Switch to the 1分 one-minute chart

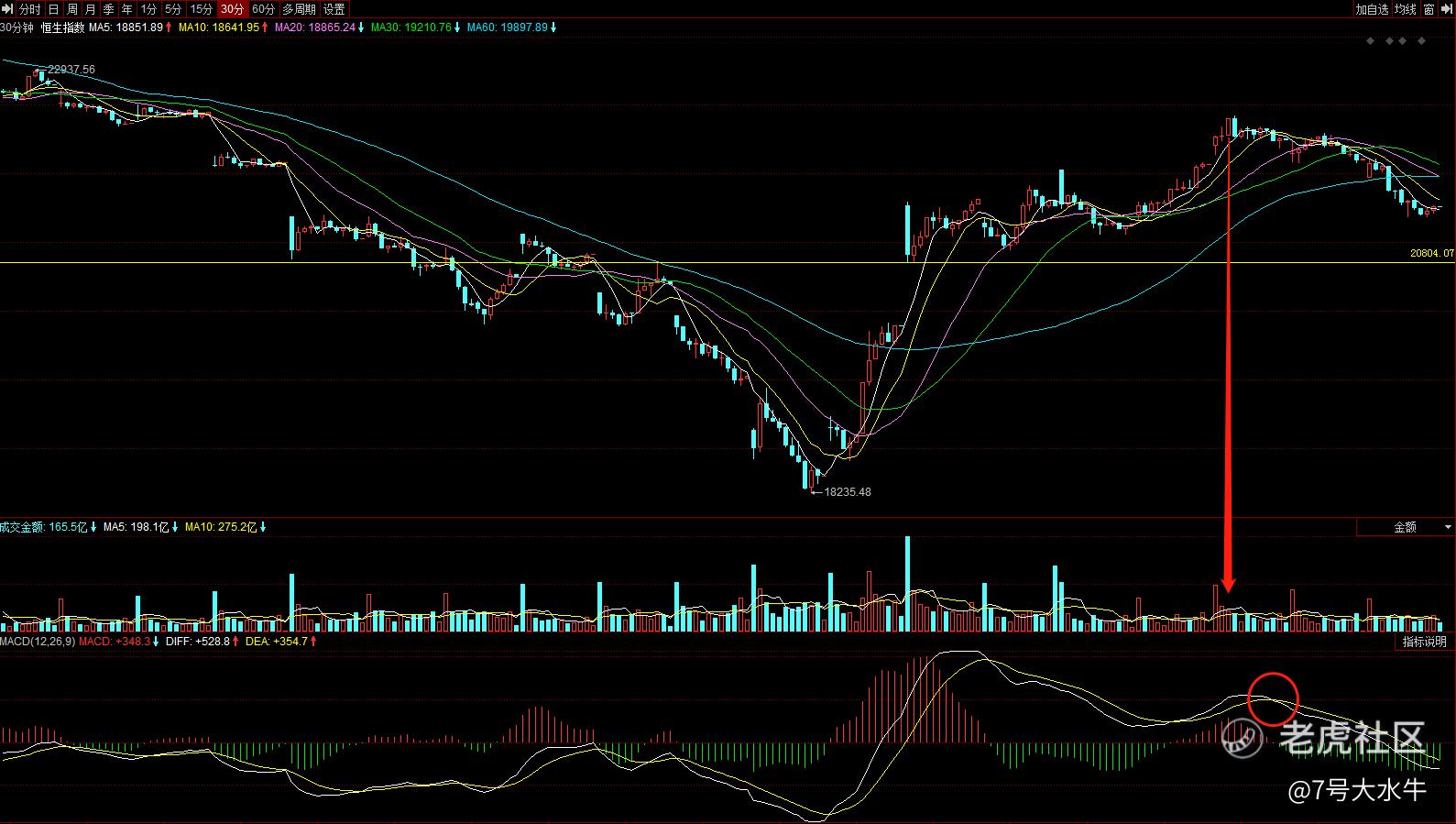click(x=148, y=9)
